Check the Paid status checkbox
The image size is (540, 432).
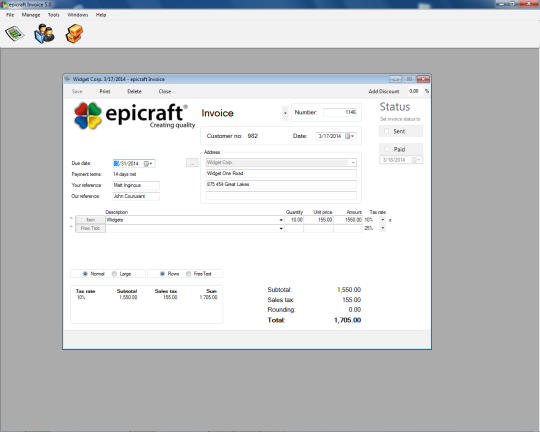pyautogui.click(x=387, y=149)
